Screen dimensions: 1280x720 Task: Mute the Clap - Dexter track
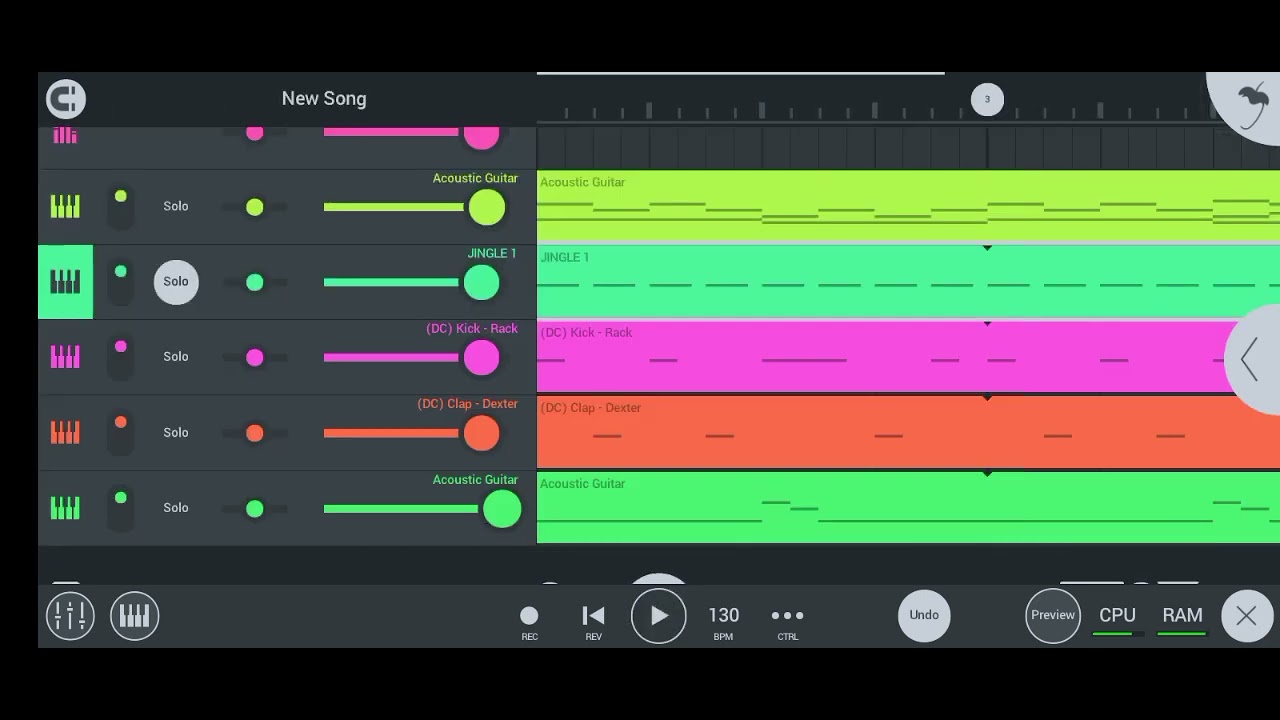[120, 432]
